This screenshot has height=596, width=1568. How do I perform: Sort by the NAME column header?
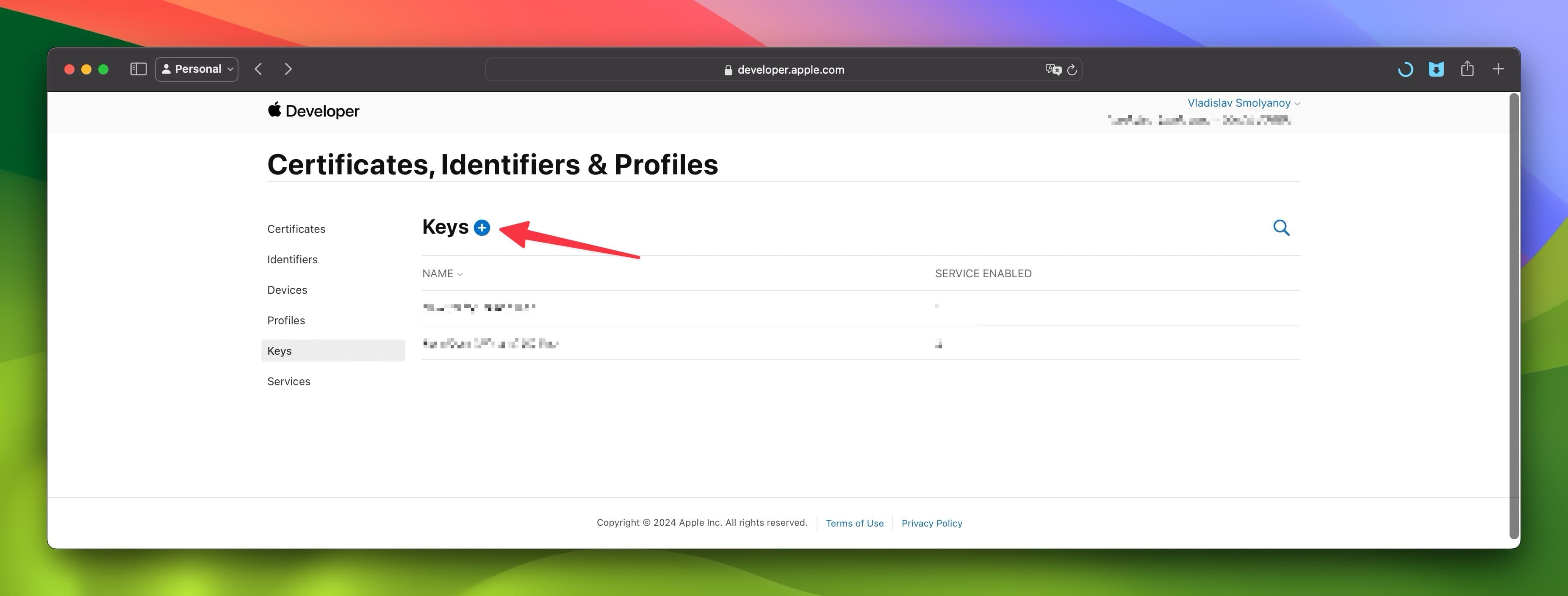click(443, 274)
